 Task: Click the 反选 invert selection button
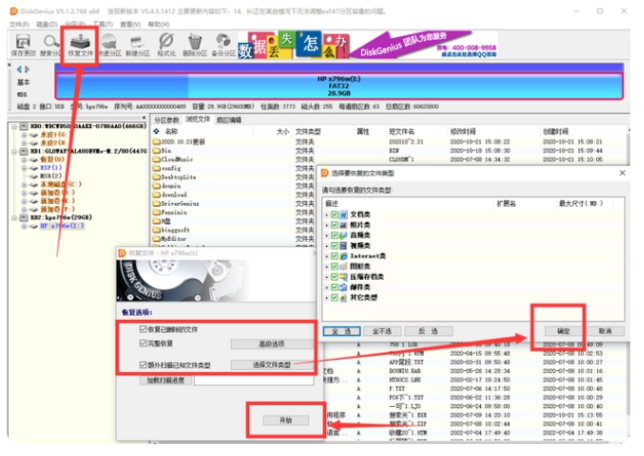point(429,331)
